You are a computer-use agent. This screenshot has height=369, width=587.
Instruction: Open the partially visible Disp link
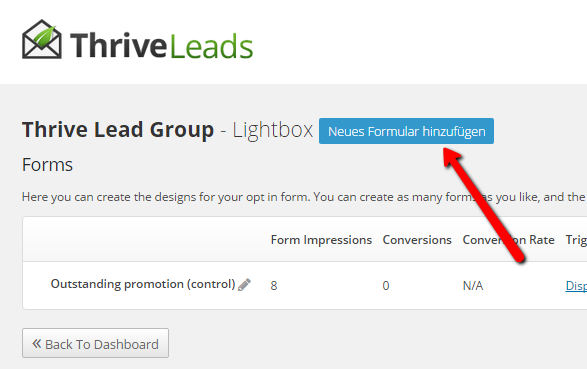(x=576, y=286)
